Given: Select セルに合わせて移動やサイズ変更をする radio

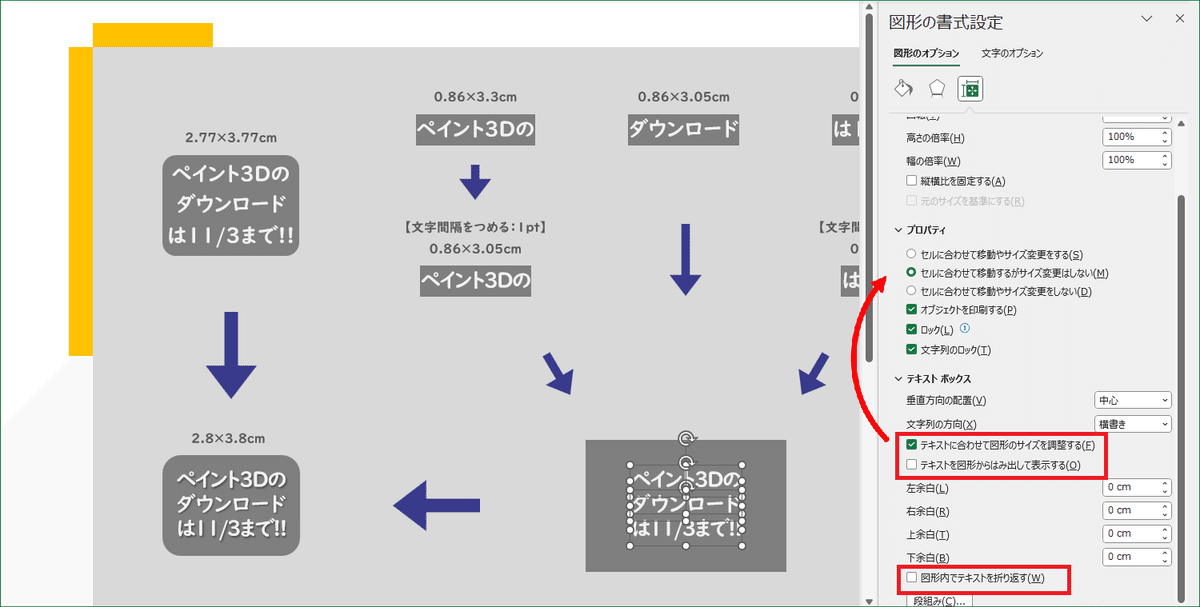Looking at the screenshot, I should [x=911, y=255].
